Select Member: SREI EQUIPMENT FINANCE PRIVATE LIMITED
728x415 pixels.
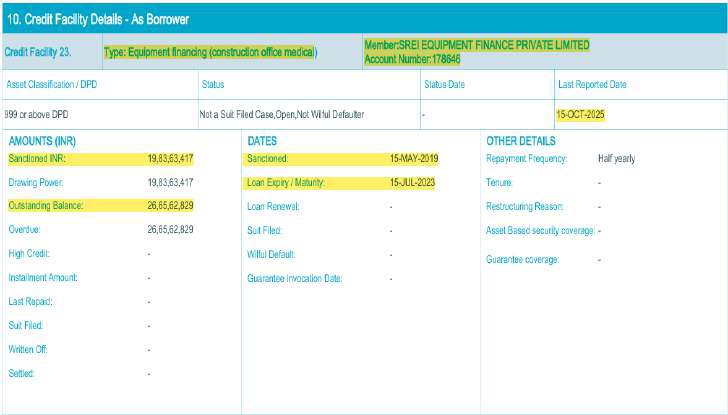tap(477, 45)
